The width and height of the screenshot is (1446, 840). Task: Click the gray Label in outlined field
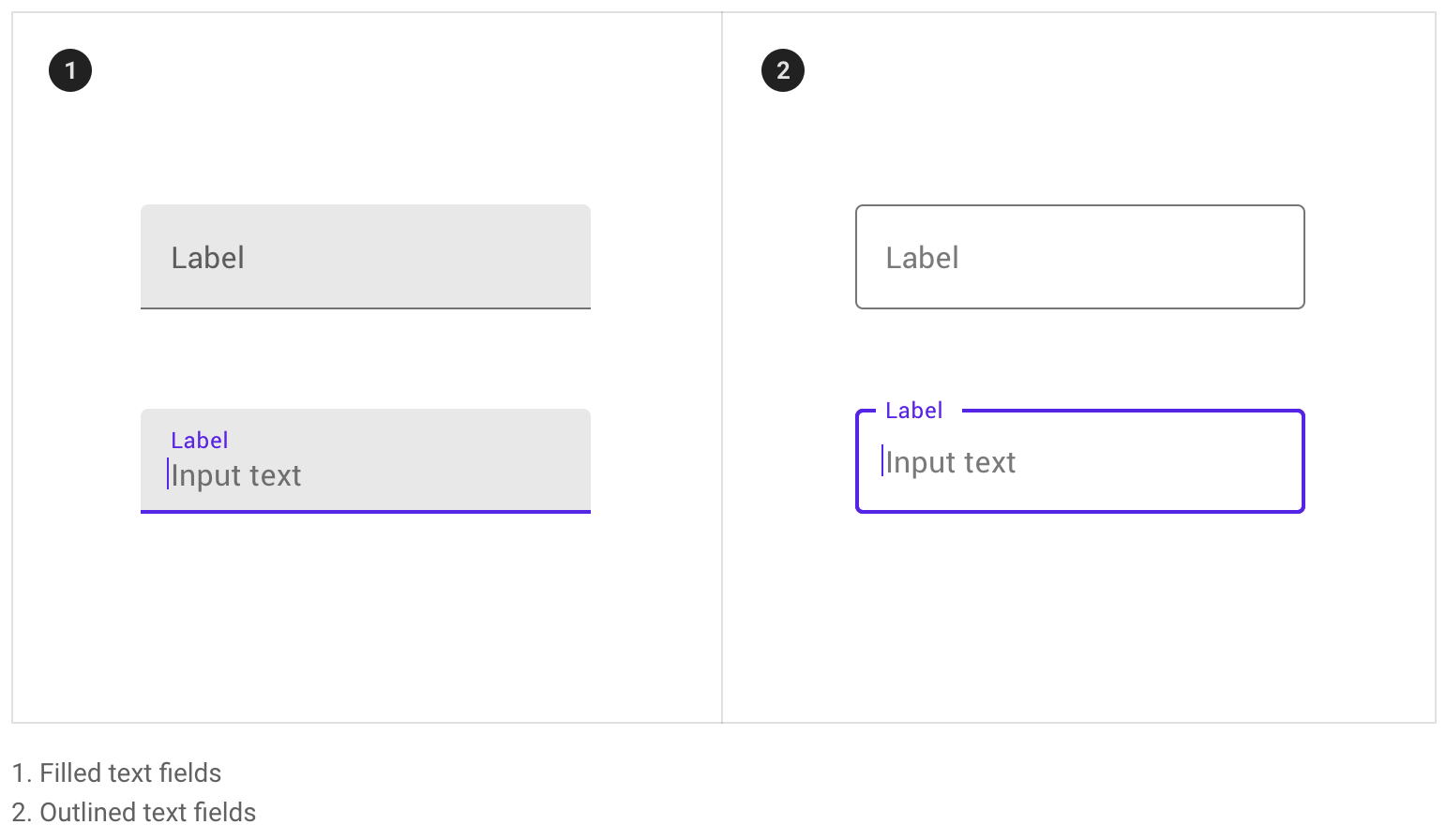point(922,258)
